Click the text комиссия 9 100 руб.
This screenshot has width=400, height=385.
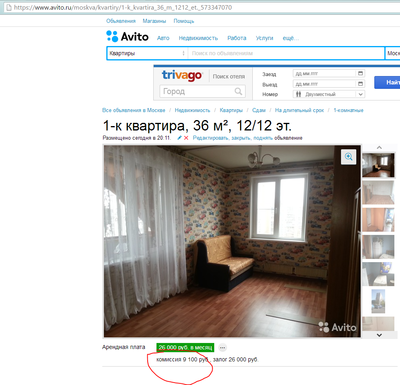click(x=182, y=360)
